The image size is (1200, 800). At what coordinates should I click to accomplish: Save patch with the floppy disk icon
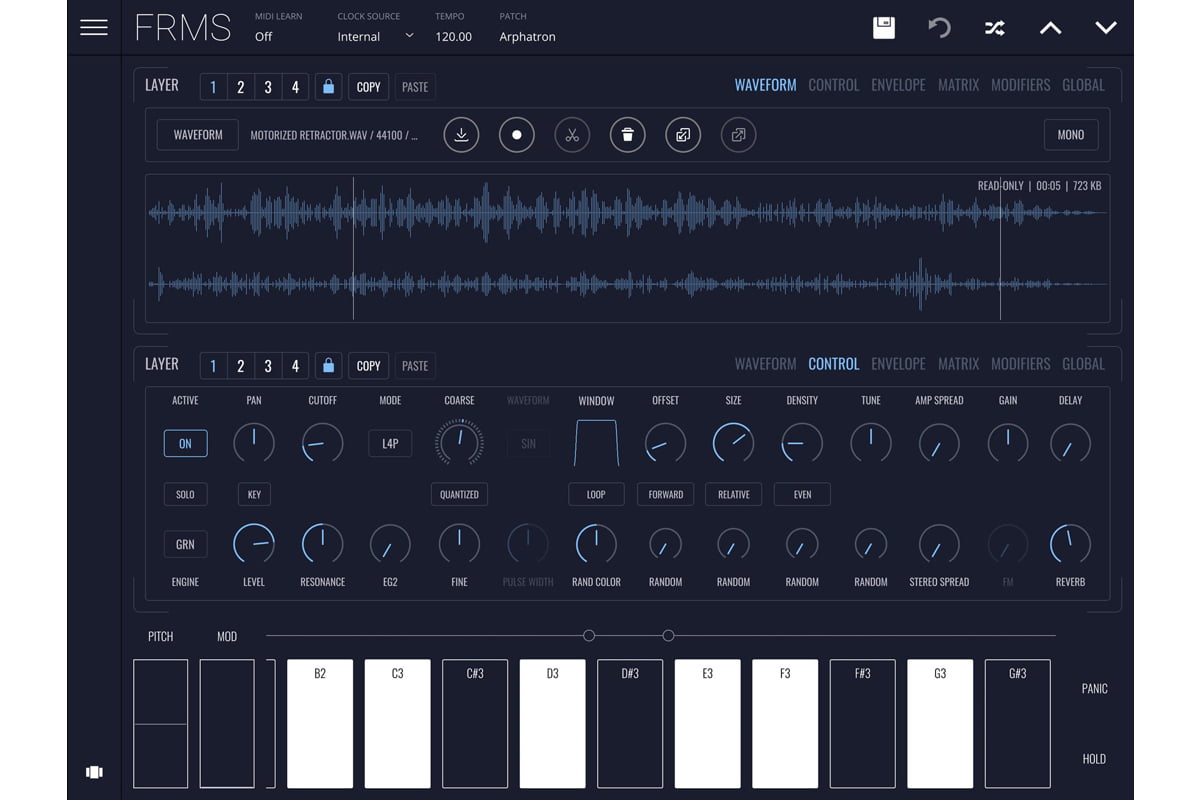click(x=884, y=28)
